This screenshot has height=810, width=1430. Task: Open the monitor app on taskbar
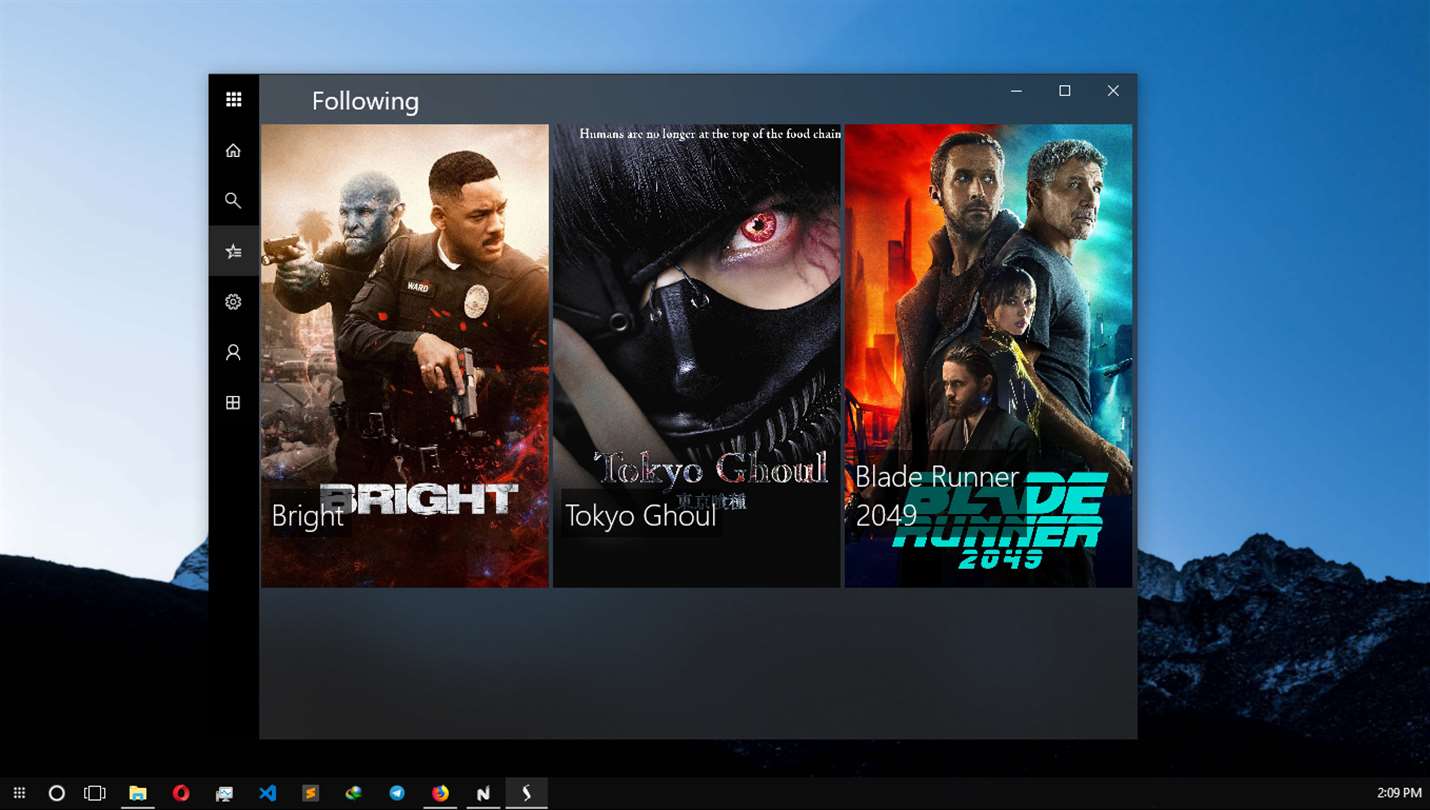tap(224, 793)
